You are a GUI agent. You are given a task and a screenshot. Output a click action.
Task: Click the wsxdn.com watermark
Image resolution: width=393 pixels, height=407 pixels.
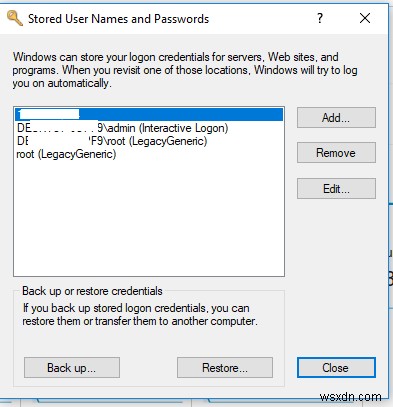tap(350, 397)
